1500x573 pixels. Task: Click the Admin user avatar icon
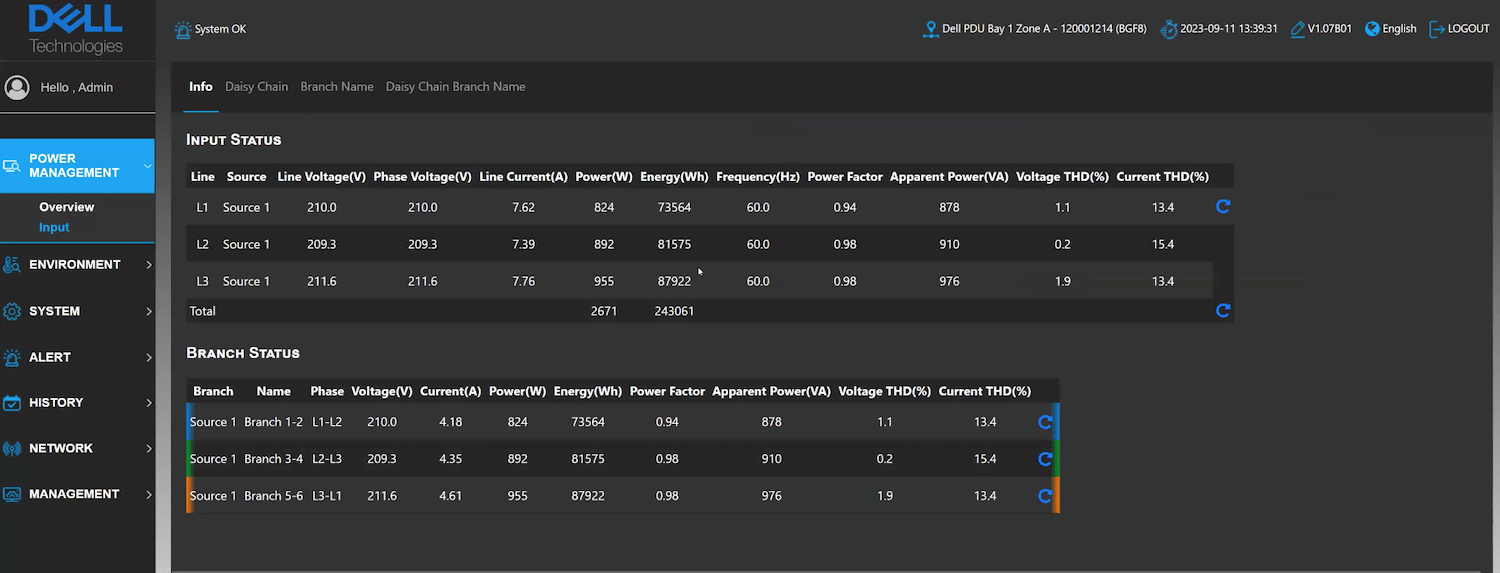[17, 87]
